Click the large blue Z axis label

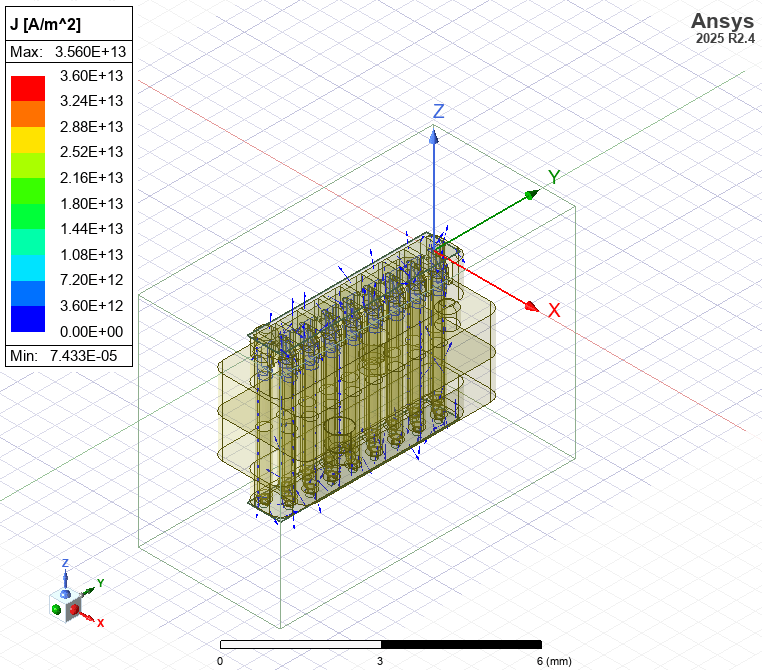tap(438, 111)
